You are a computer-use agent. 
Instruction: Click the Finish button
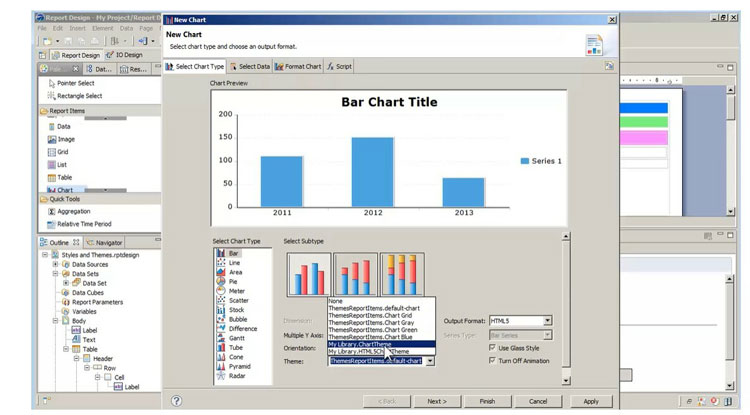[x=487, y=401]
